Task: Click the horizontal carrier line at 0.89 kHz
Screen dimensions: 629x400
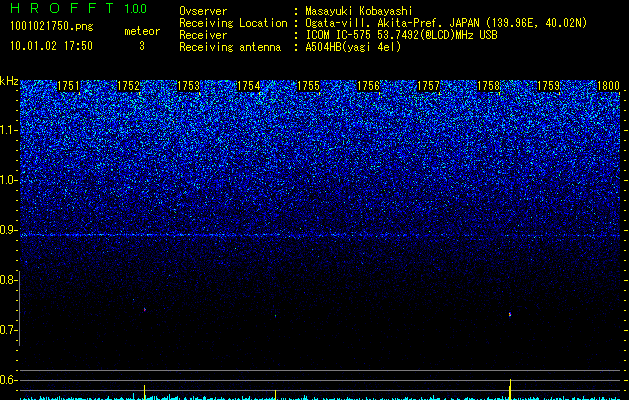Action: pyautogui.click(x=320, y=235)
